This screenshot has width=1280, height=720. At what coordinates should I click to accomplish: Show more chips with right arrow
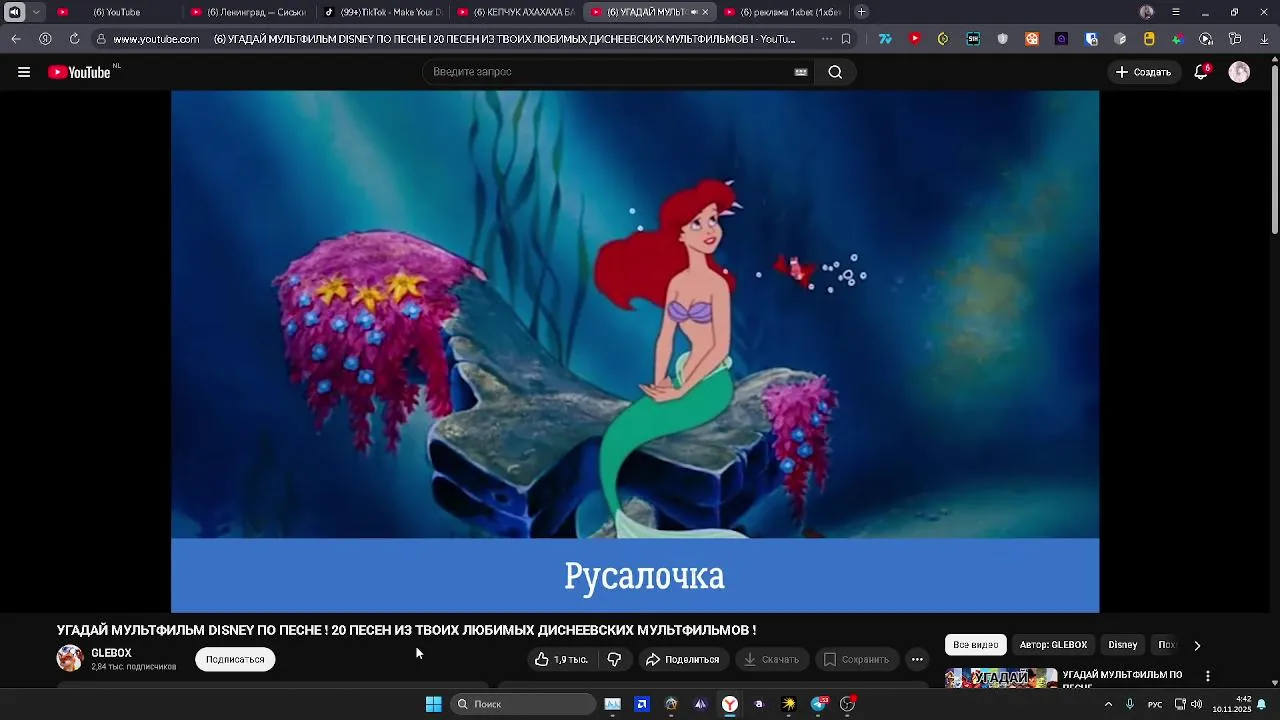pyautogui.click(x=1197, y=645)
